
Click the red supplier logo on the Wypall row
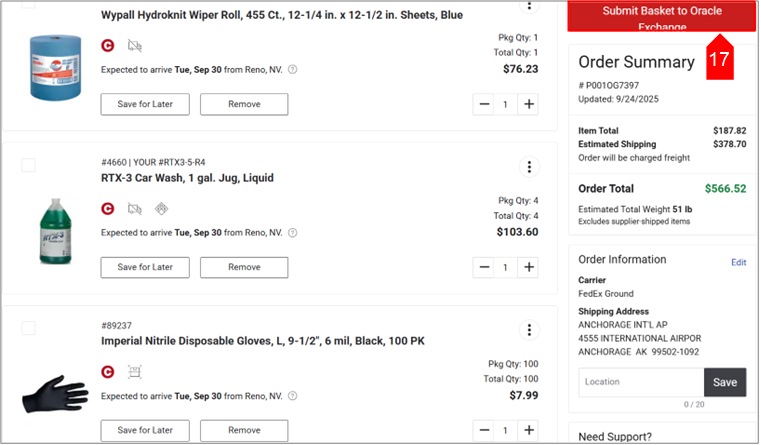coord(108,45)
